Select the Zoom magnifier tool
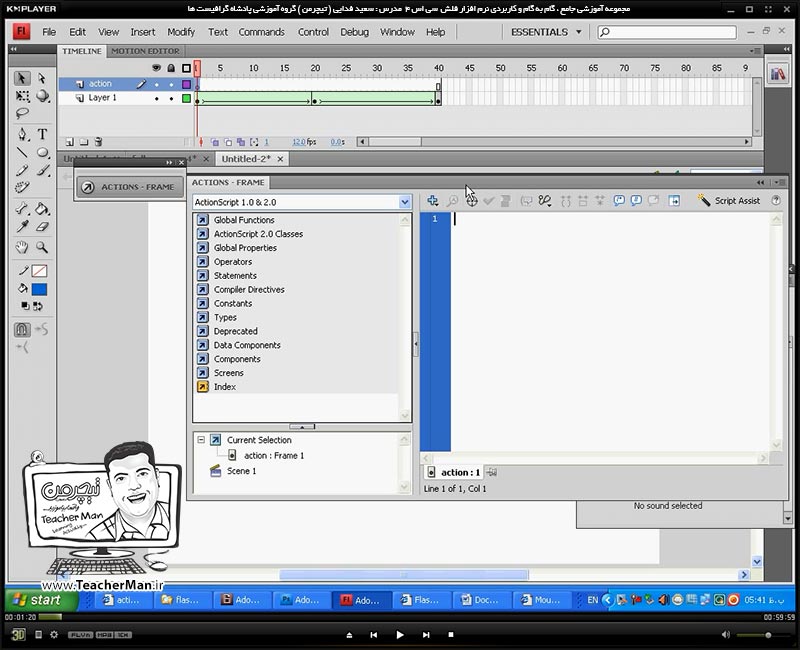This screenshot has height=650, width=800. pyautogui.click(x=42, y=247)
